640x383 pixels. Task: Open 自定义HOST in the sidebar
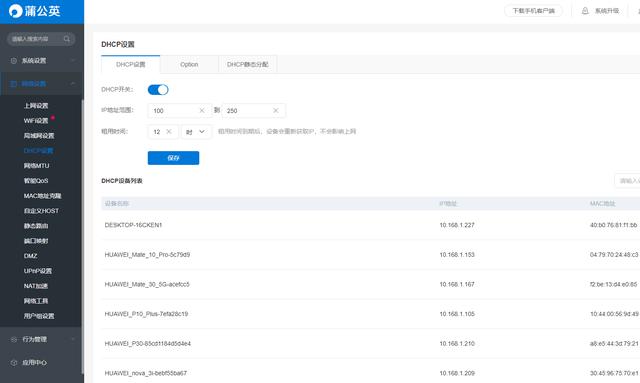[x=41, y=211]
